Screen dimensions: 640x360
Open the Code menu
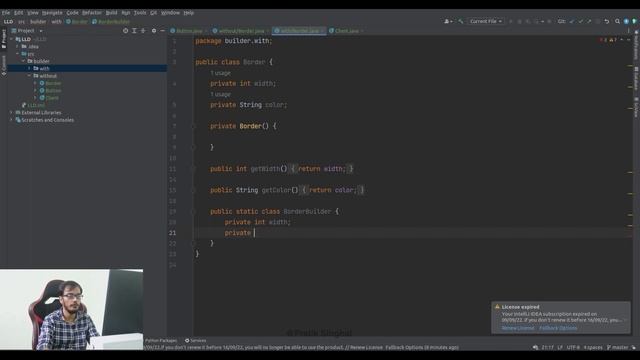click(x=72, y=13)
